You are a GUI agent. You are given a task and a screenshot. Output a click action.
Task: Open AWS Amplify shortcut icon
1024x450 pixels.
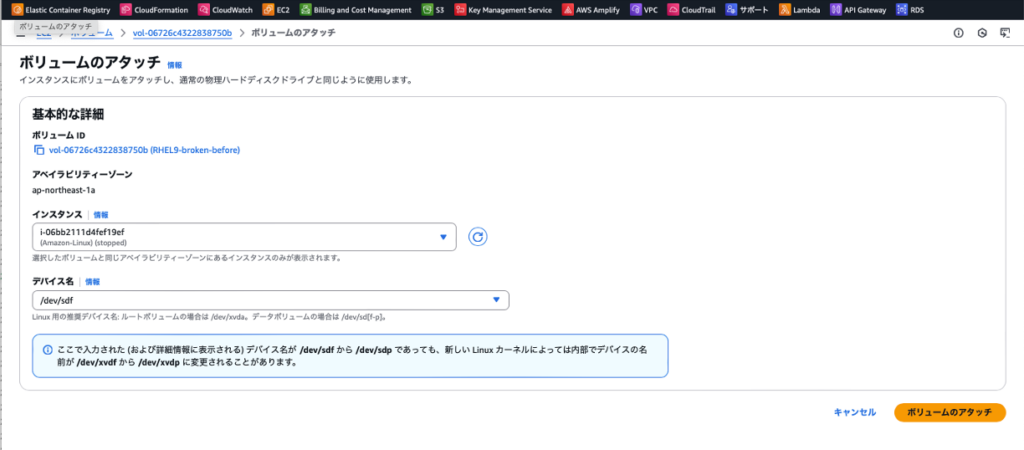click(x=568, y=10)
